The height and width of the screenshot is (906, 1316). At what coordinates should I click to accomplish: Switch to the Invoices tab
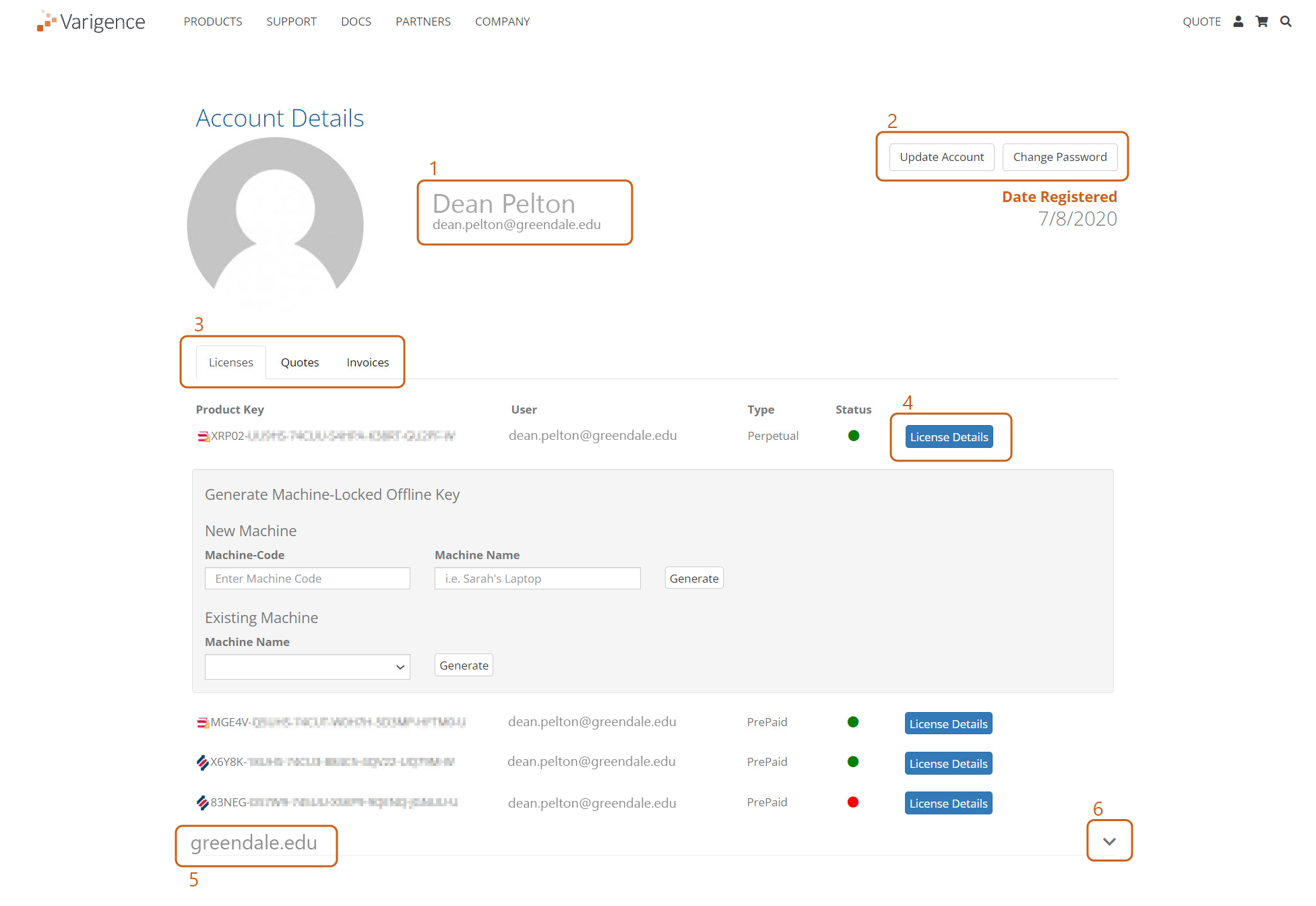point(368,362)
